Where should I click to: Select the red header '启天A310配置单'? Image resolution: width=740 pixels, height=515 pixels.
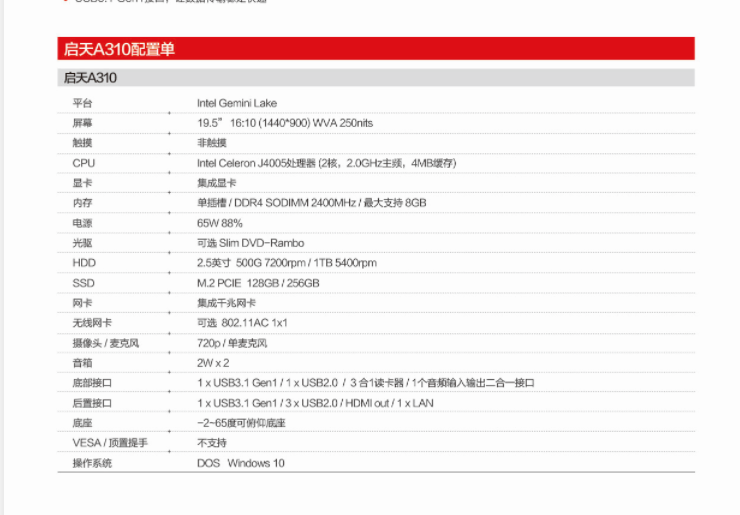(376, 49)
